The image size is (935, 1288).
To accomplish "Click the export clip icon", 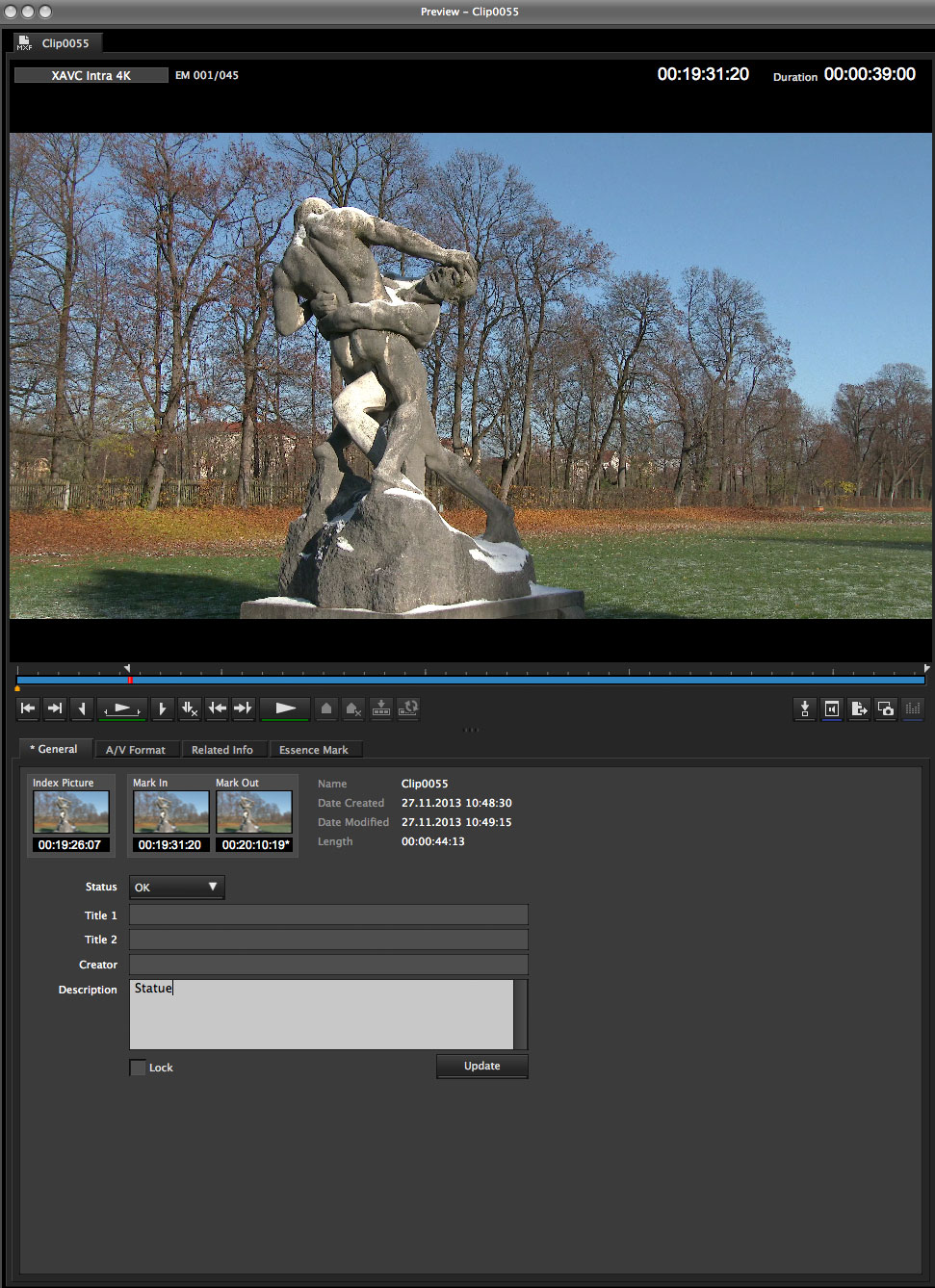I will [859, 709].
